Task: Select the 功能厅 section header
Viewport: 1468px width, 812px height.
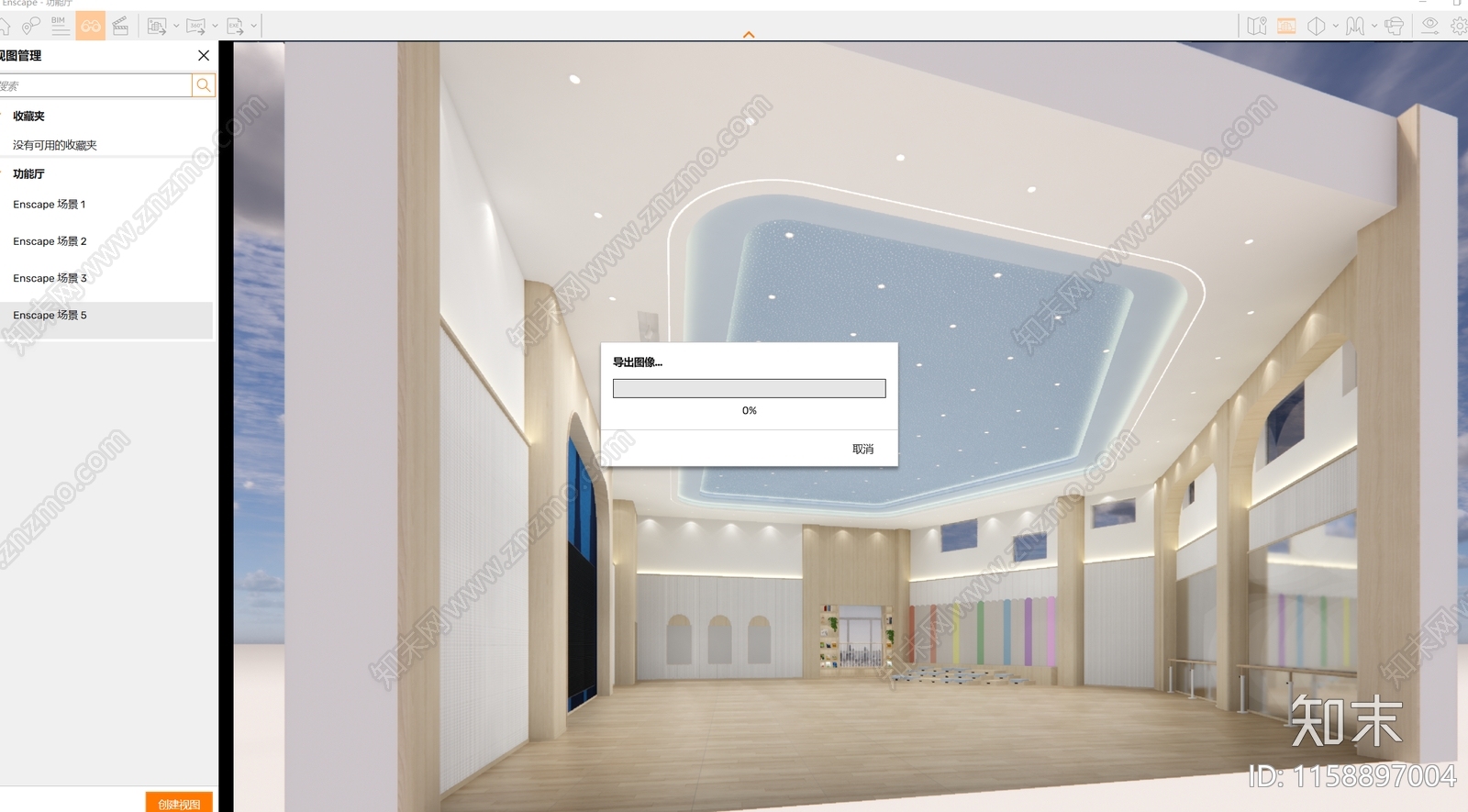Action: point(28,174)
